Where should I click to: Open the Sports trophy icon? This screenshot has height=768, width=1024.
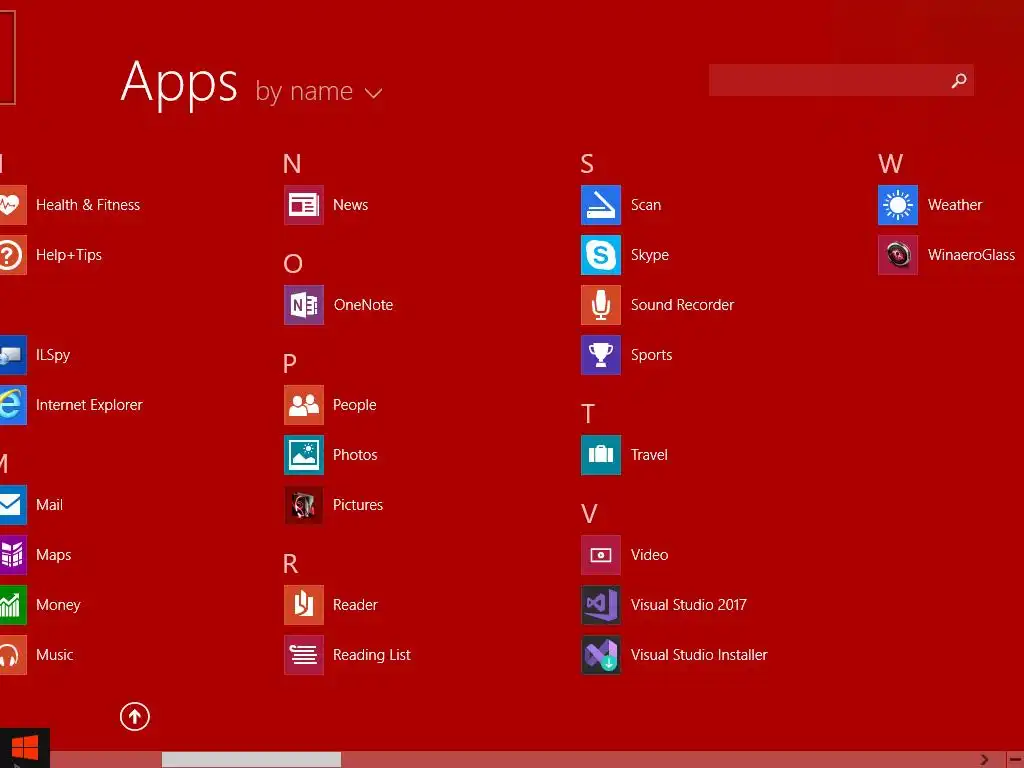[x=601, y=355]
